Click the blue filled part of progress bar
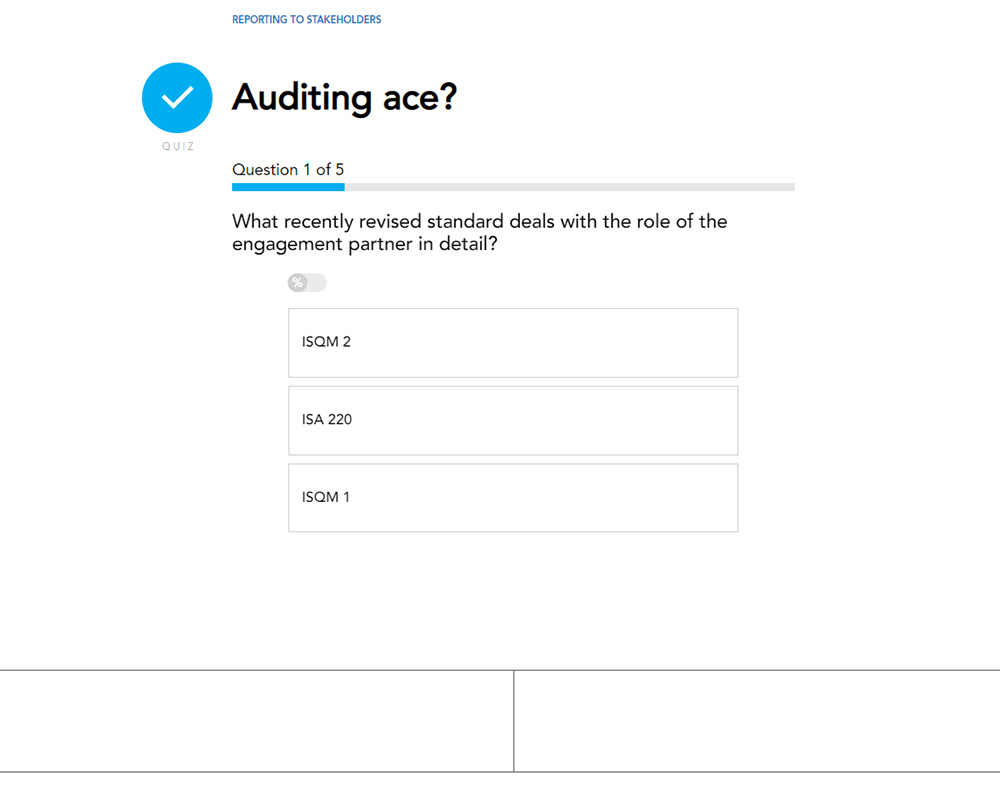Screen dimensions: 1000x810 pos(288,187)
